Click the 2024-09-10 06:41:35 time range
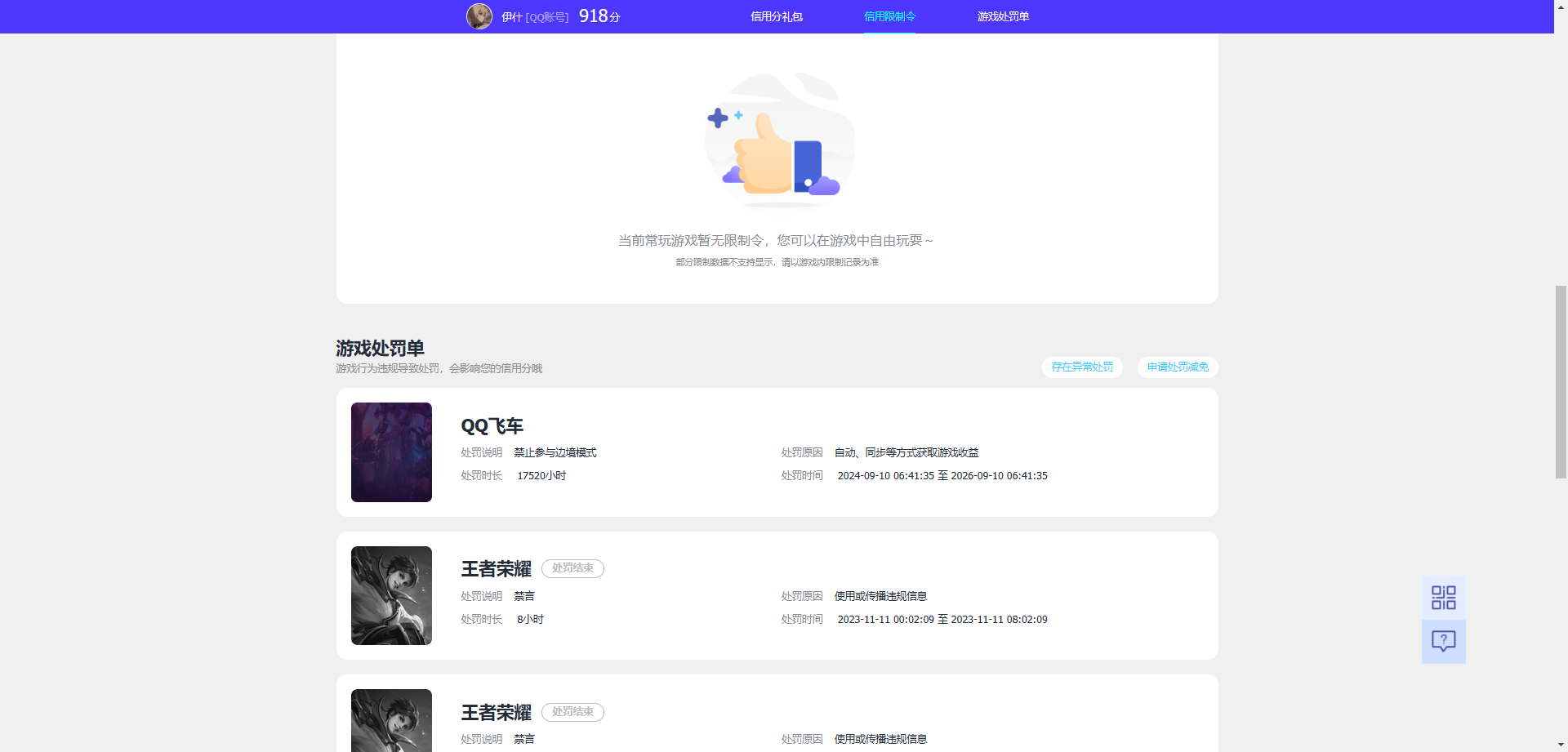This screenshot has height=752, width=1568. 942,476
